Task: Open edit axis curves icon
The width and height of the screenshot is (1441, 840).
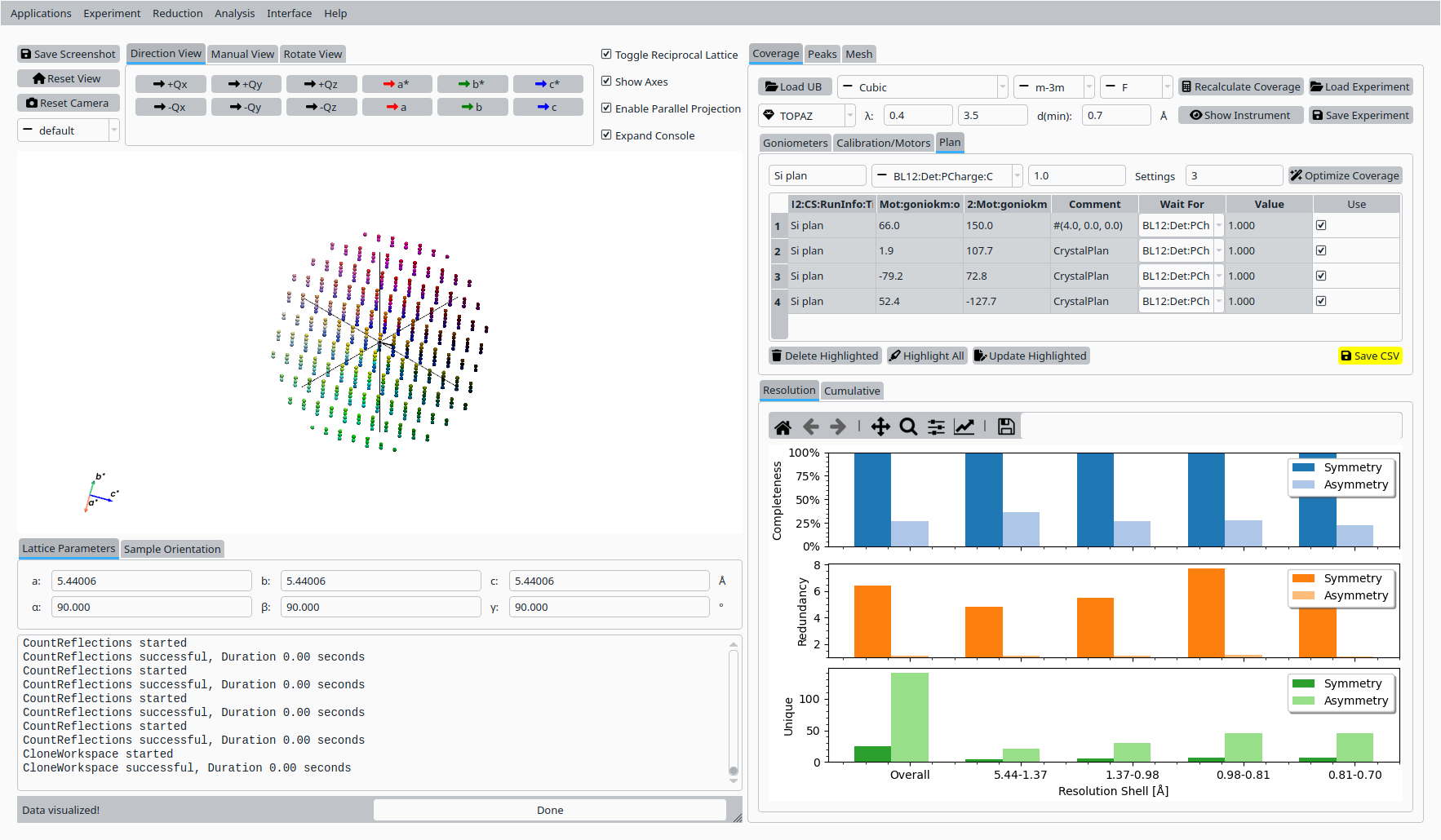Action: point(964,427)
